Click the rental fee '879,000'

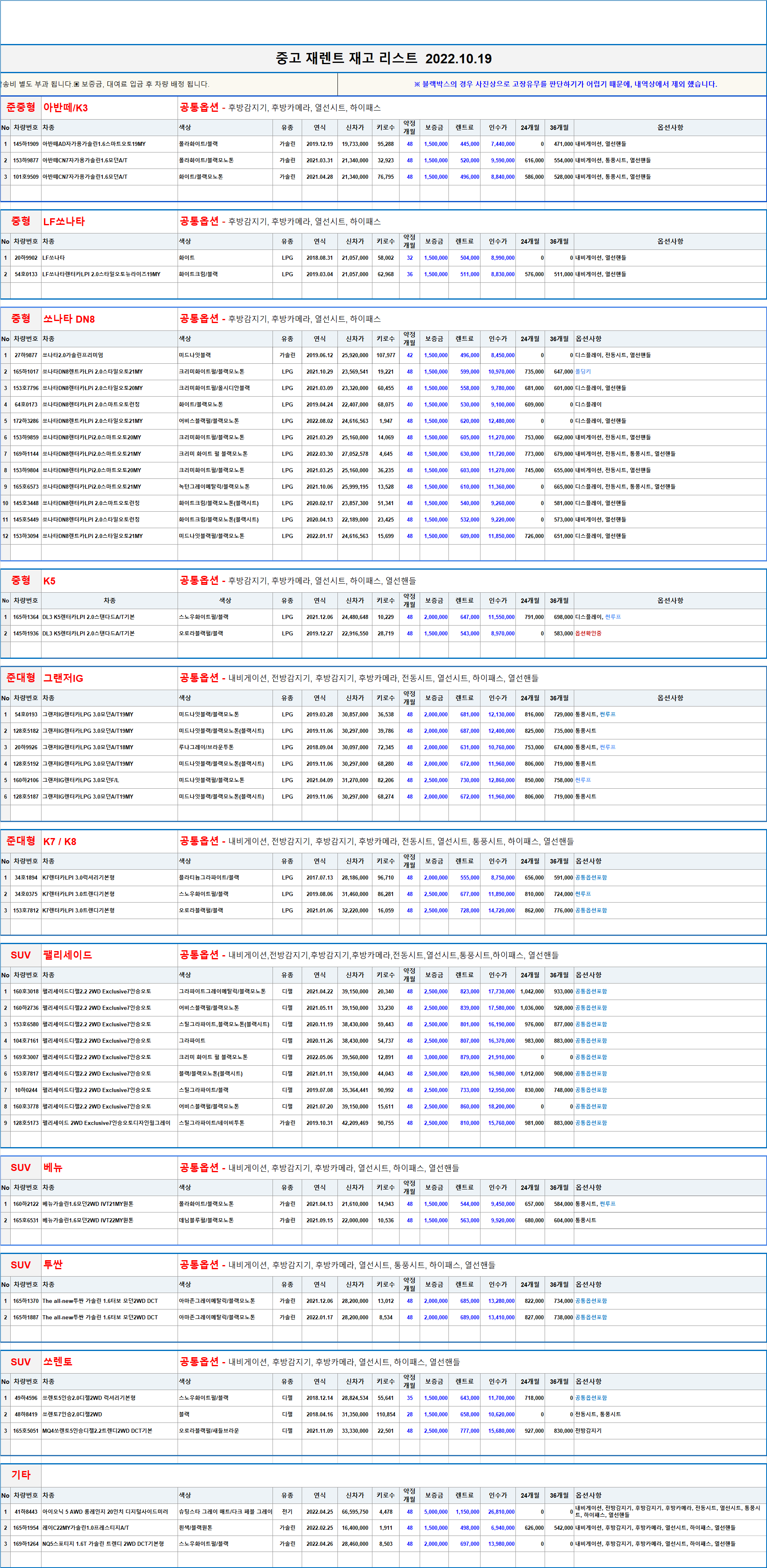(469, 1057)
